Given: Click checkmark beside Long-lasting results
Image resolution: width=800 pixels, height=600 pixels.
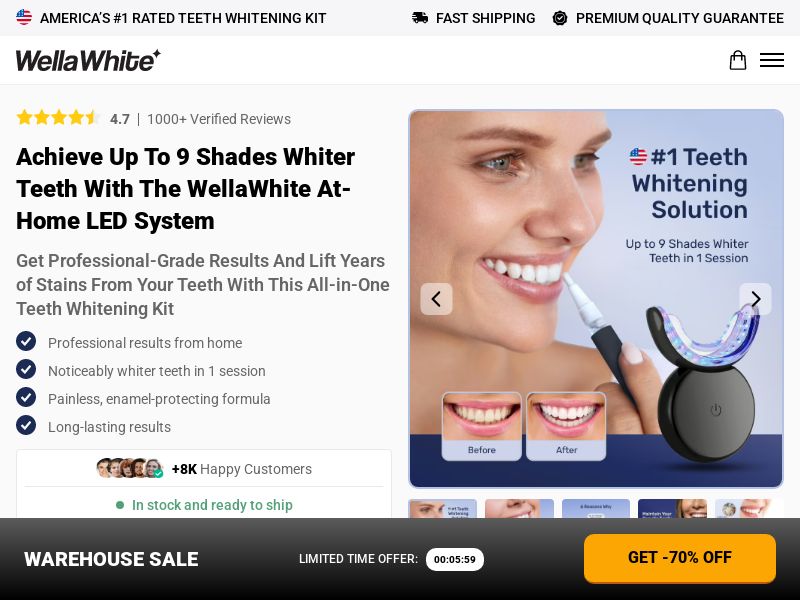Looking at the screenshot, I should point(26,426).
